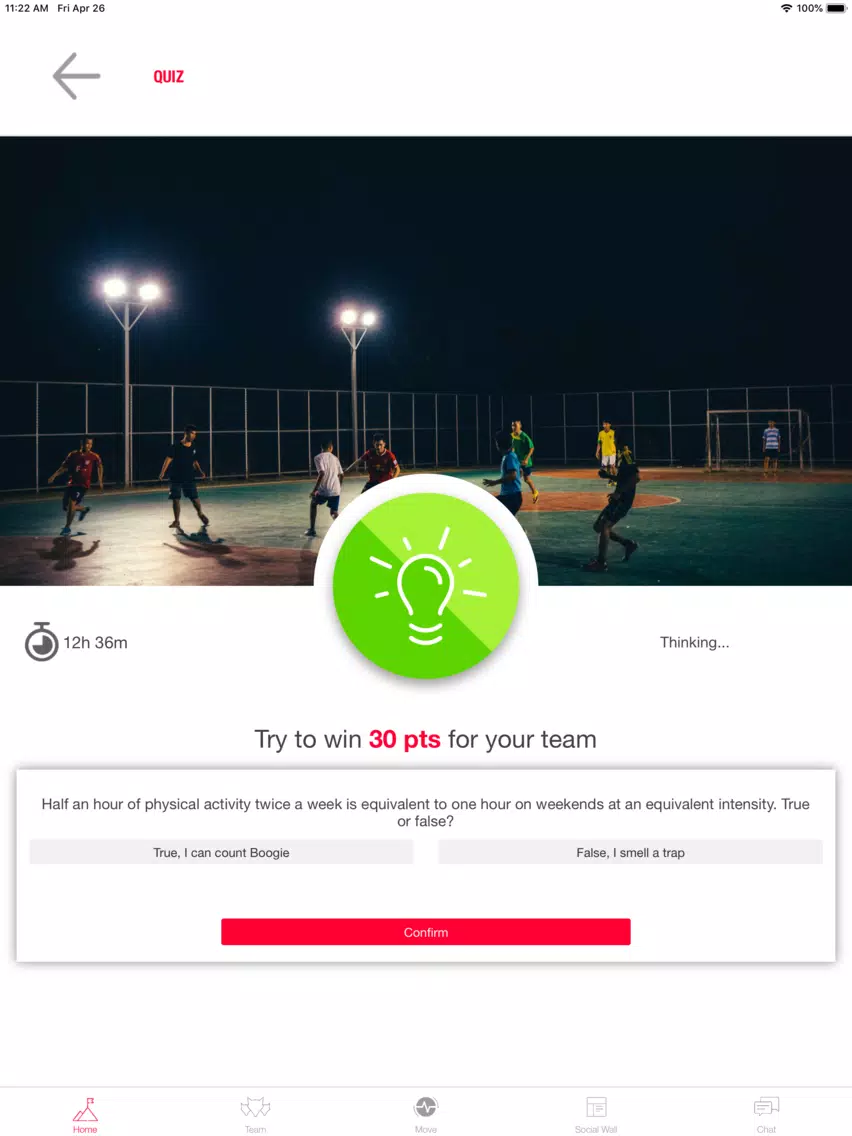Tap the green lightbulb badge
The image size is (852, 1136).
pos(426,585)
